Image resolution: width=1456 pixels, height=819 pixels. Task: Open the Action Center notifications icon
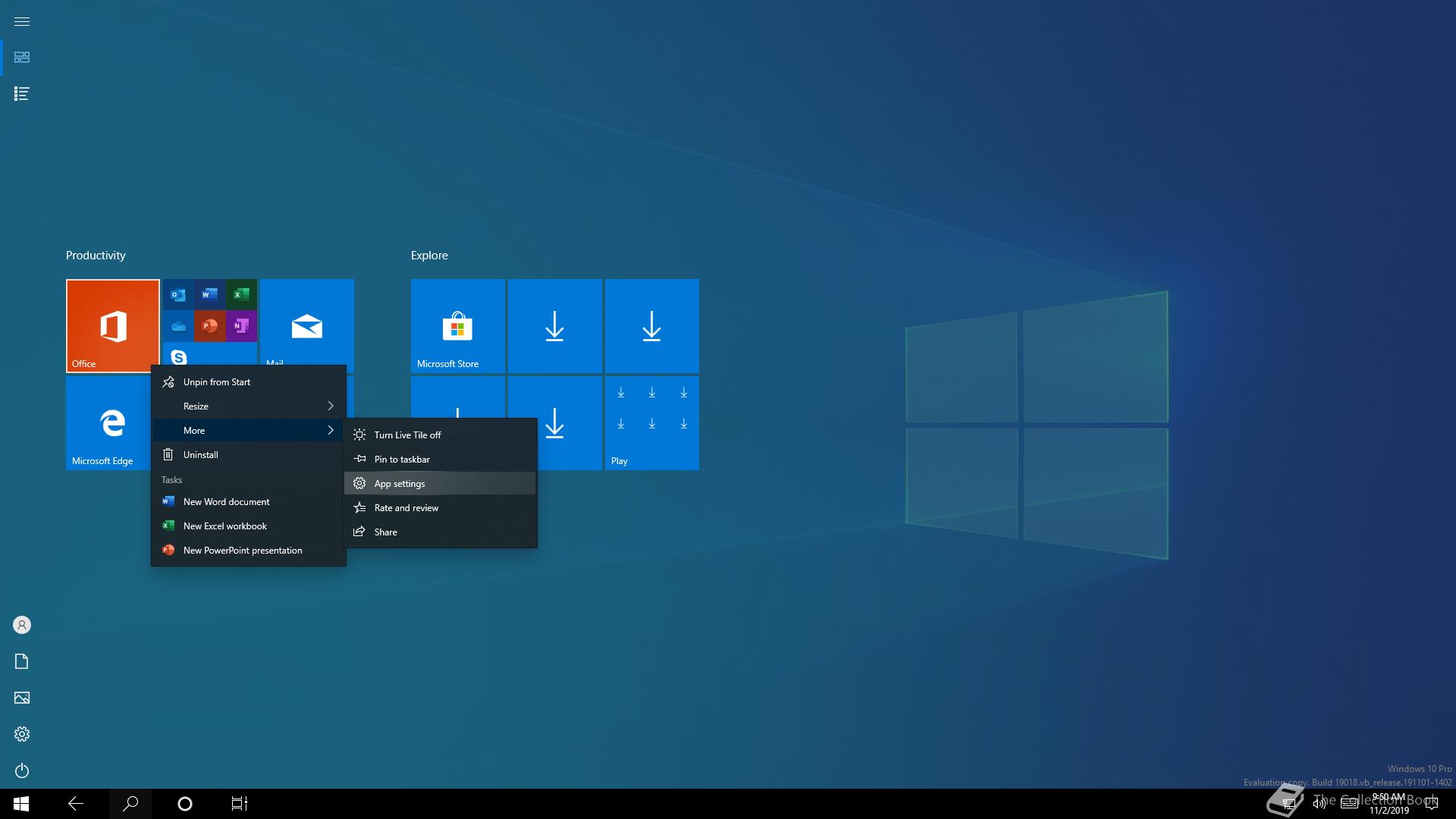1432,804
